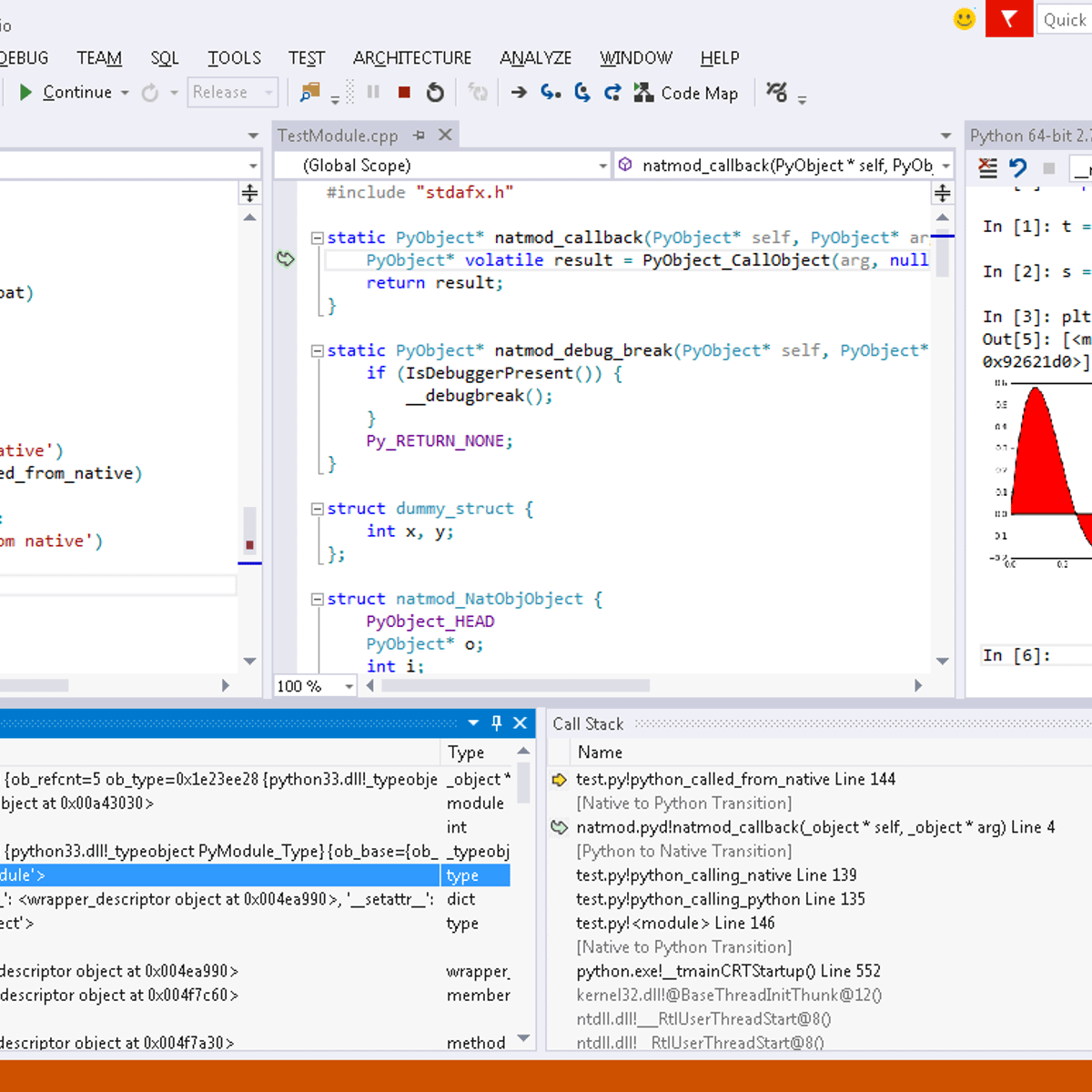Click the Reset icon in the Python window
This screenshot has width=1092, height=1092.
pyautogui.click(x=1016, y=167)
